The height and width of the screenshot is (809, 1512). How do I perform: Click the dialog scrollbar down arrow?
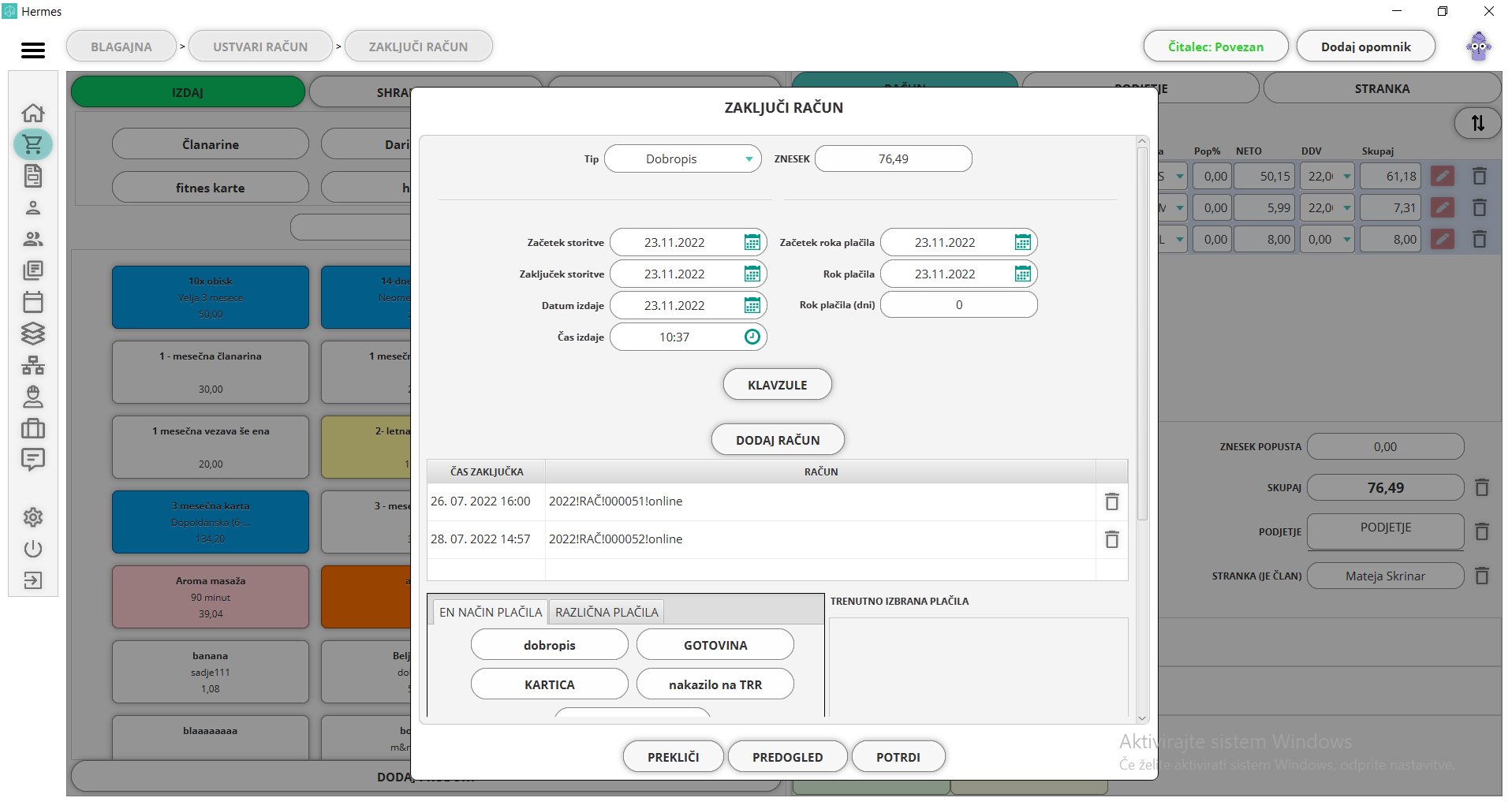(x=1142, y=718)
